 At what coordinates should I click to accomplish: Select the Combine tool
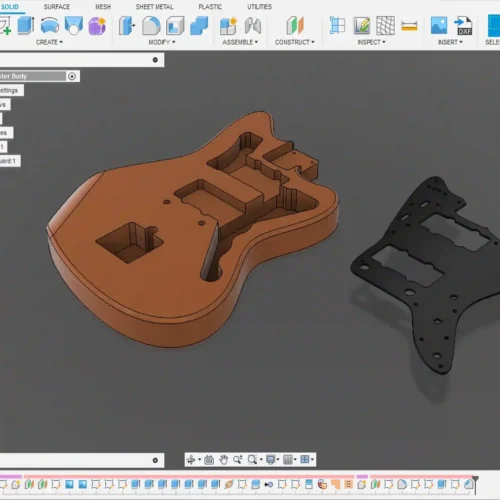pyautogui.click(x=199, y=25)
